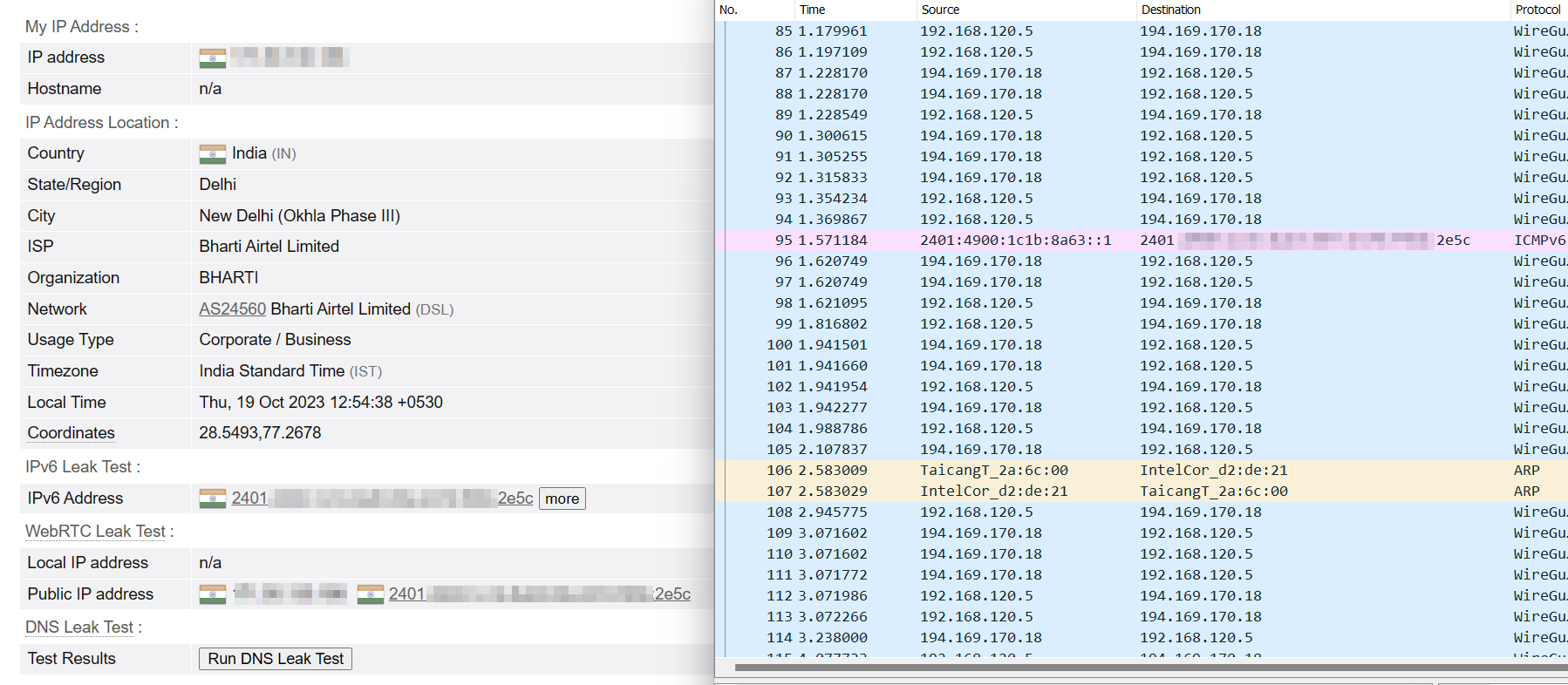Sort packets by the Source column header
This screenshot has width=1568, height=685.
[x=1026, y=10]
